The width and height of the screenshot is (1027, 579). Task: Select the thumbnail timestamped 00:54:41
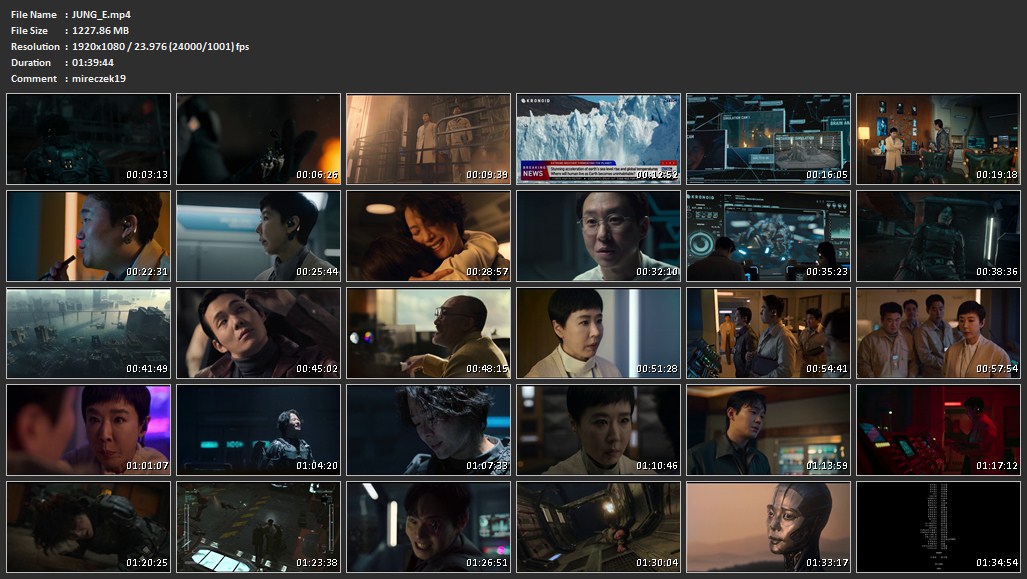[x=768, y=333]
